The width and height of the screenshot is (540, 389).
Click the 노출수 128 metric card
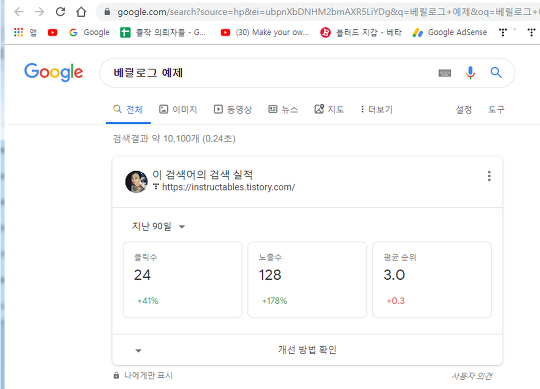[307, 280]
